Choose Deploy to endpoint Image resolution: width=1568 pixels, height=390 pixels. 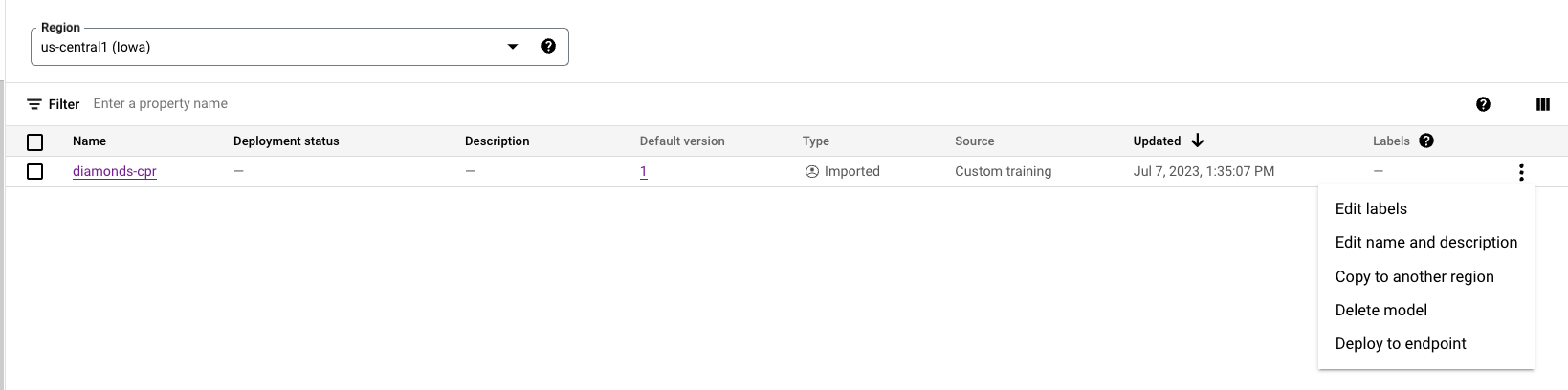pos(1400,343)
